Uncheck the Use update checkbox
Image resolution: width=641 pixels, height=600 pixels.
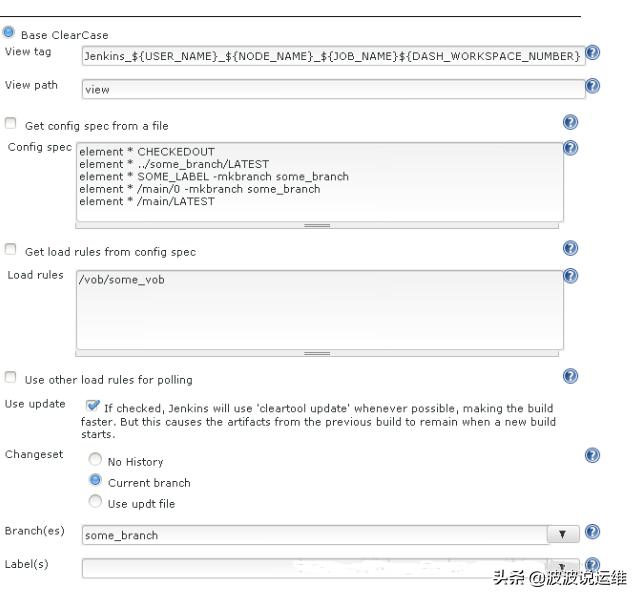tap(93, 406)
